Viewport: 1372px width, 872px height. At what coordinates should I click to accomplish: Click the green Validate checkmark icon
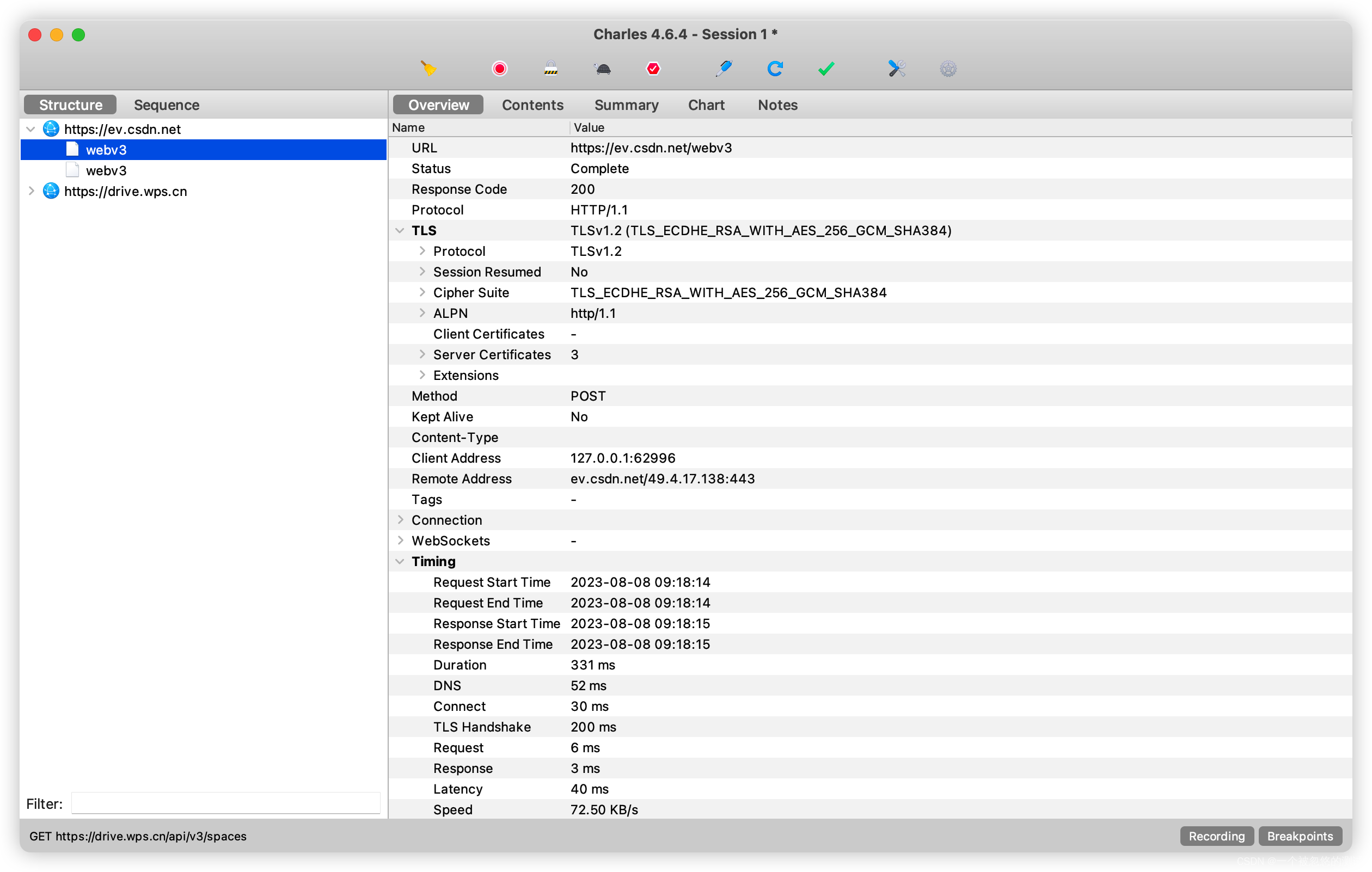coord(826,69)
